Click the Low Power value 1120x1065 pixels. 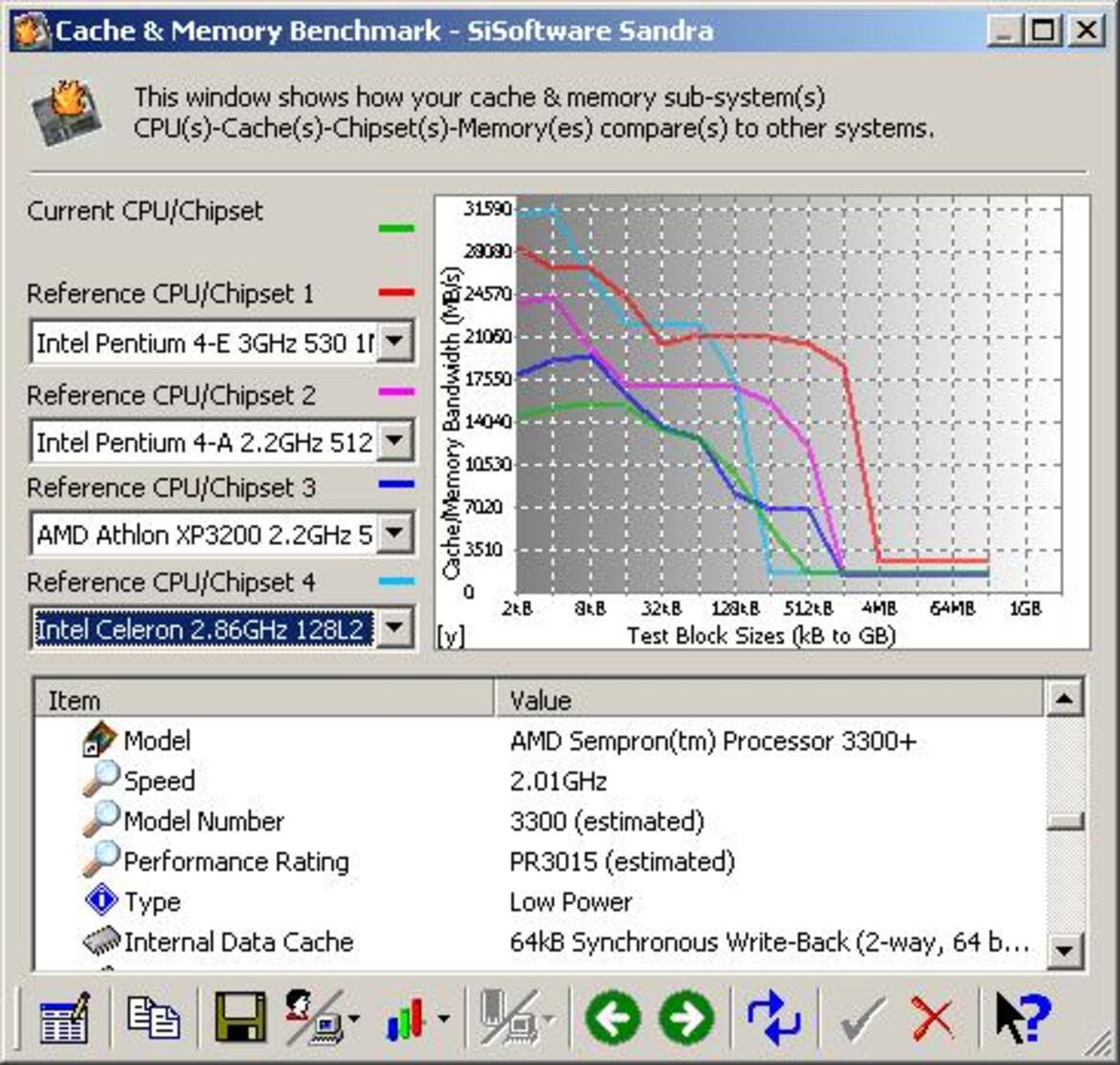pos(571,902)
